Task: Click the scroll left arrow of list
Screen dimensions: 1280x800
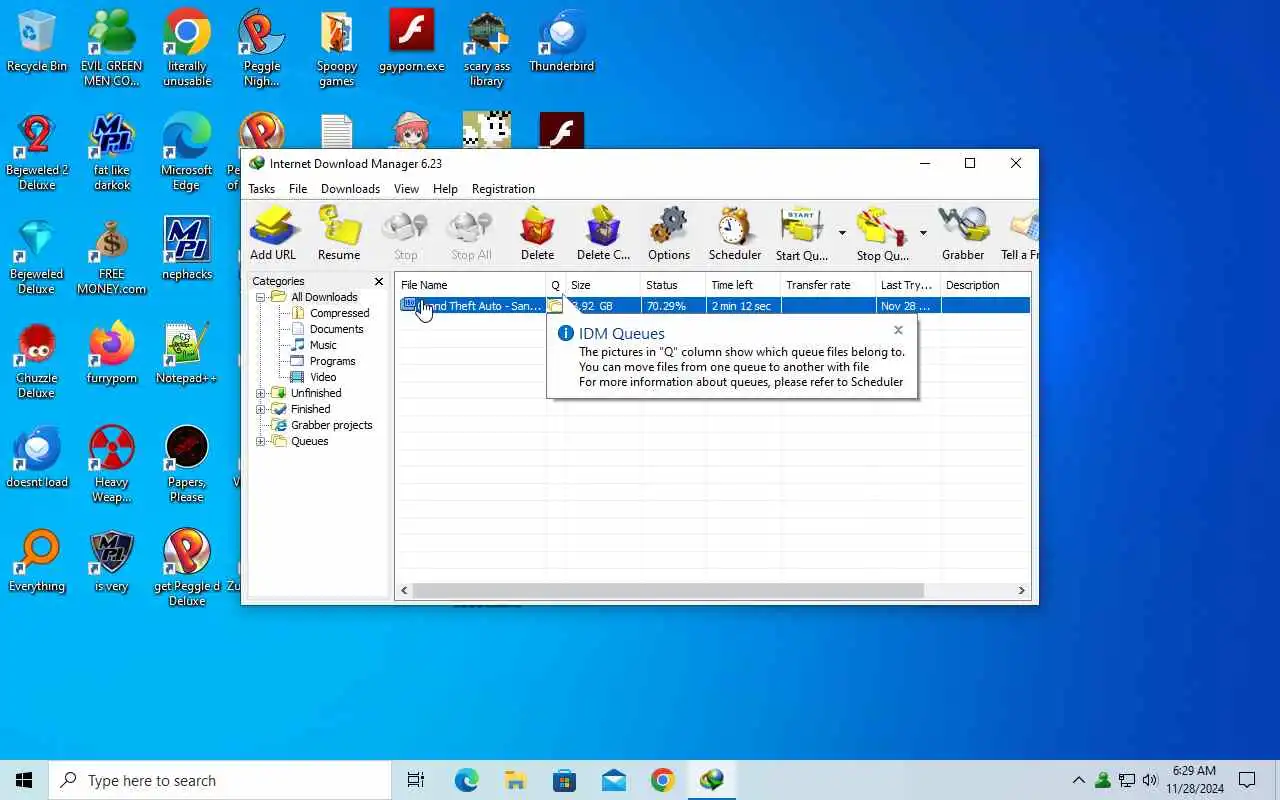Action: tap(404, 591)
